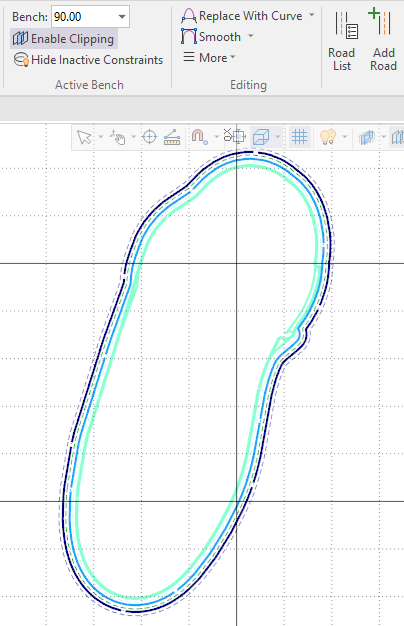This screenshot has width=404, height=626.
Task: Click Replace With Curve button
Action: click(242, 16)
